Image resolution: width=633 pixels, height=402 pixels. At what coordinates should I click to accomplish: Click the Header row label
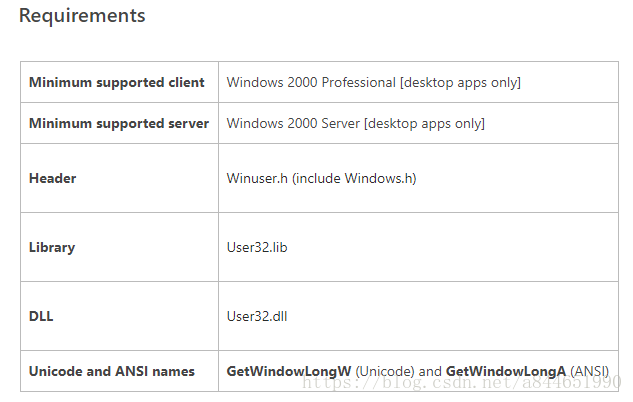click(52, 178)
